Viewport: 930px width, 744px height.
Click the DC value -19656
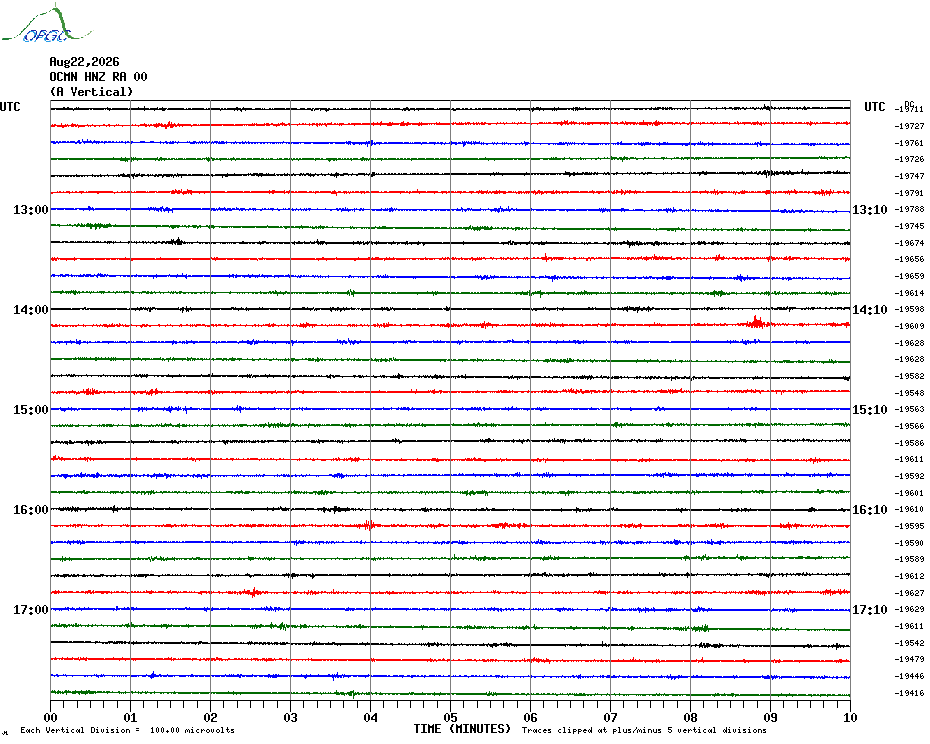coord(909,259)
